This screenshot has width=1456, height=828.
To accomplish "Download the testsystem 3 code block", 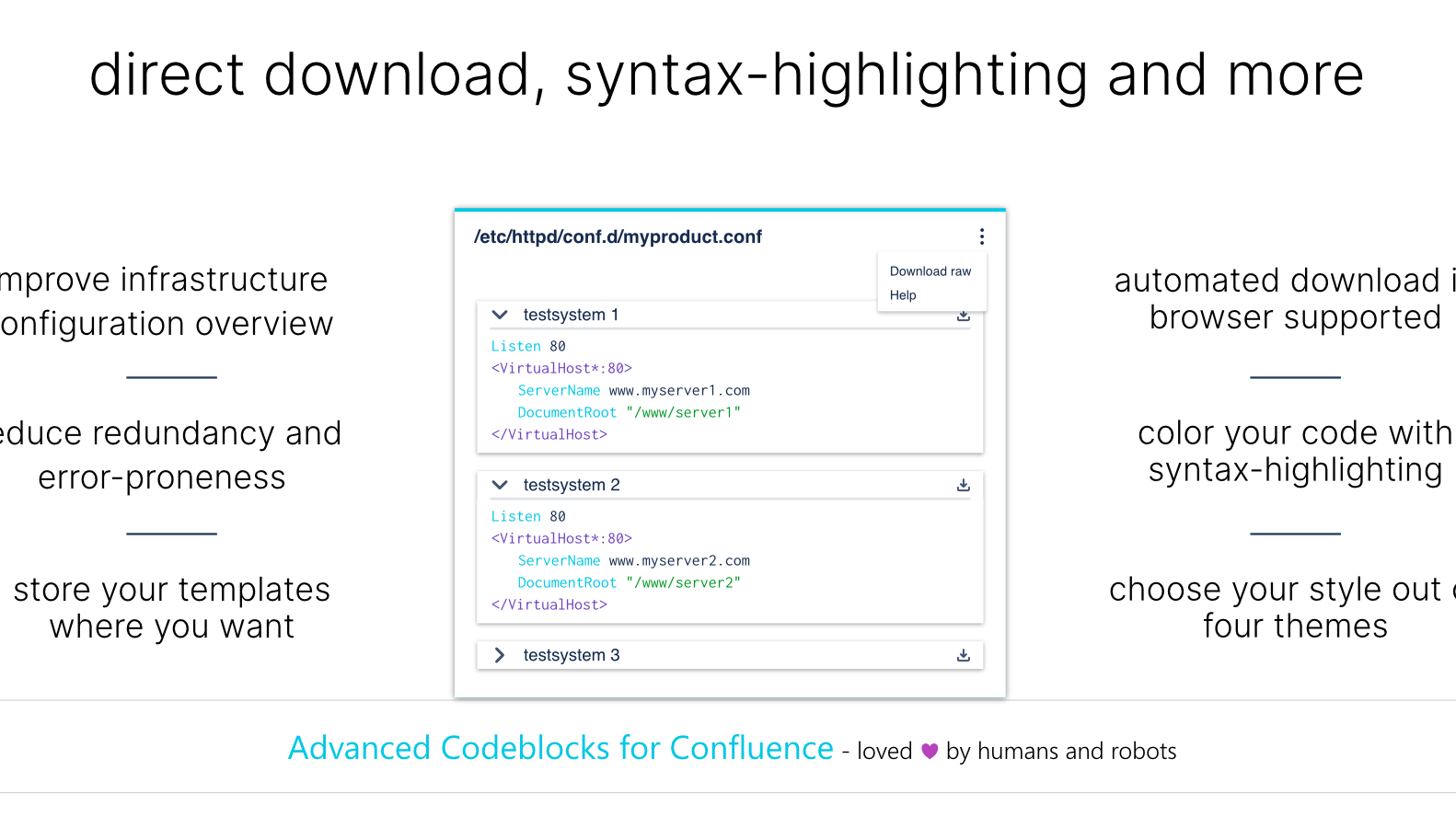I will point(964,655).
